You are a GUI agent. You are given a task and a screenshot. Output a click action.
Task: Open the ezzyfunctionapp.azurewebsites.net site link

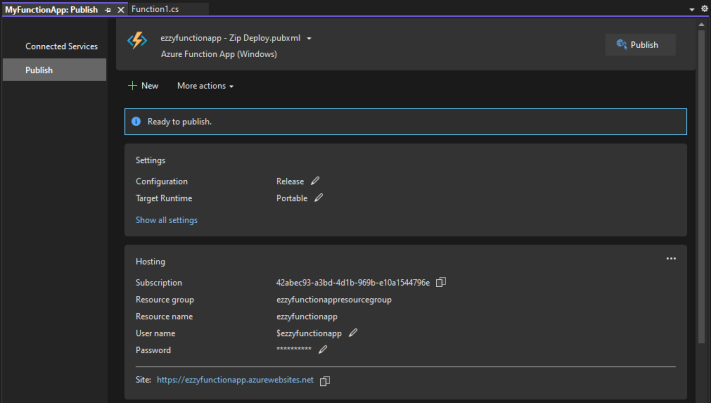pos(235,380)
